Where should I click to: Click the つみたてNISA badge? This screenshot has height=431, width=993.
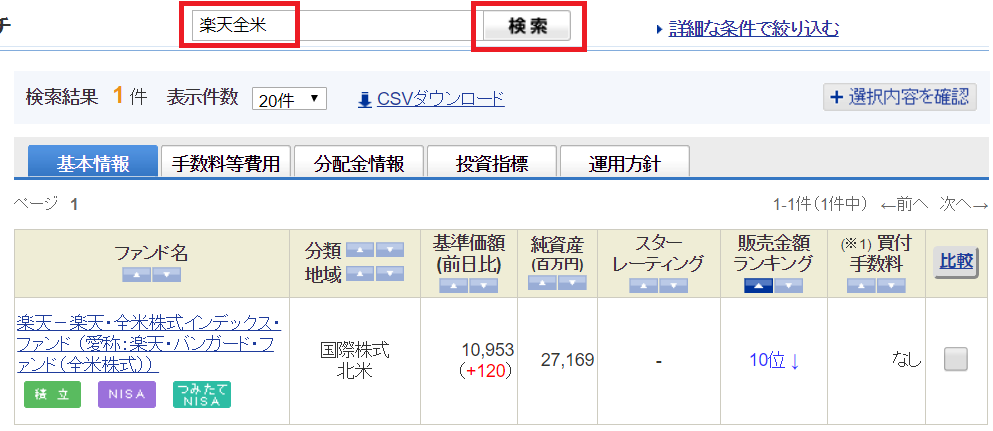[x=202, y=394]
